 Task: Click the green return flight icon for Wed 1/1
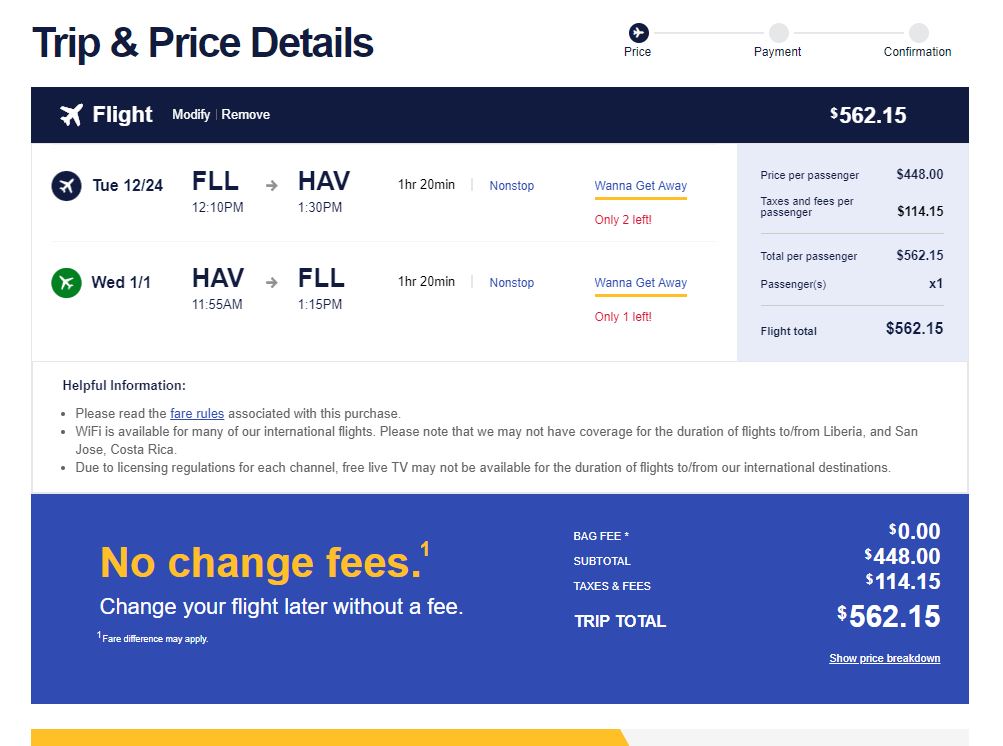(x=67, y=283)
